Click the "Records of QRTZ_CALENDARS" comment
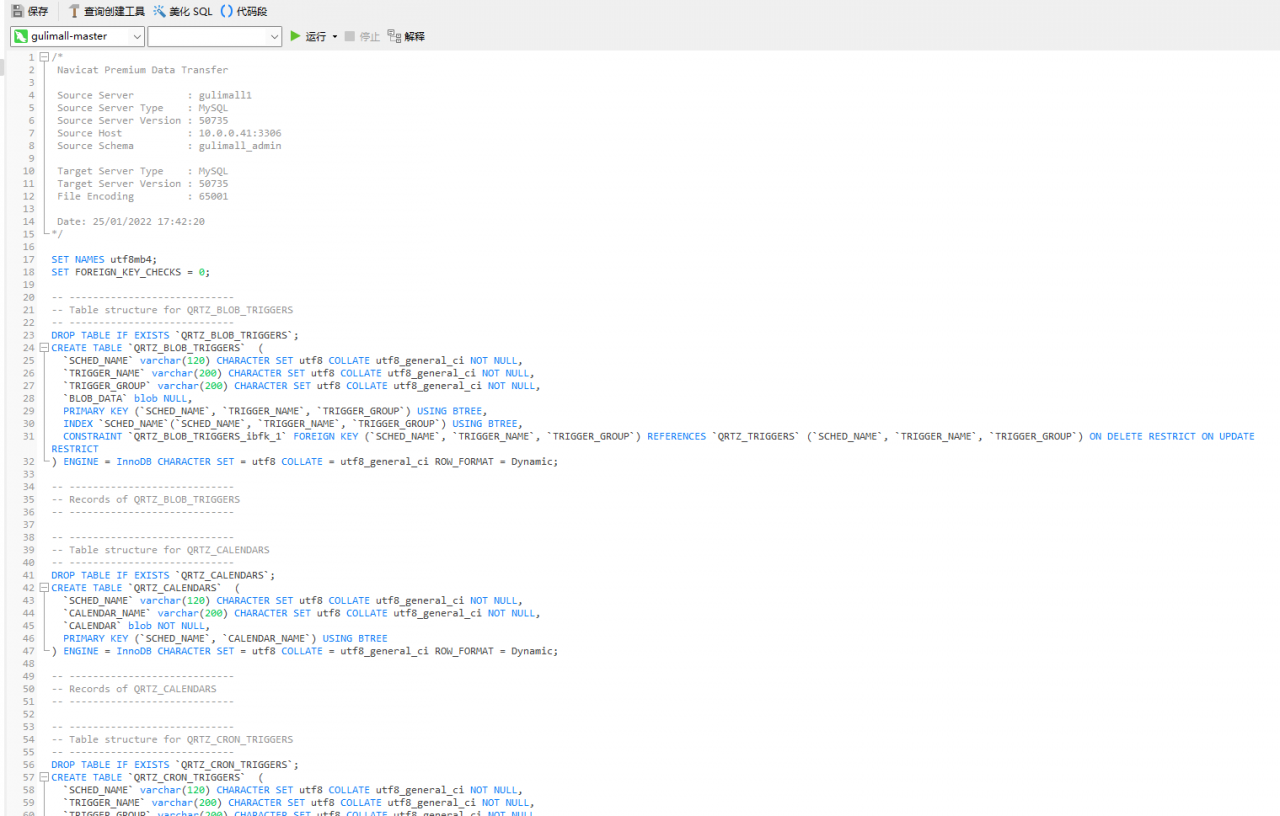 pos(134,689)
